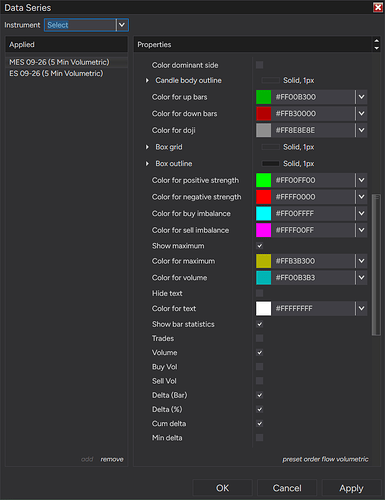Uncheck the Show maximum checkbox

[259, 246]
